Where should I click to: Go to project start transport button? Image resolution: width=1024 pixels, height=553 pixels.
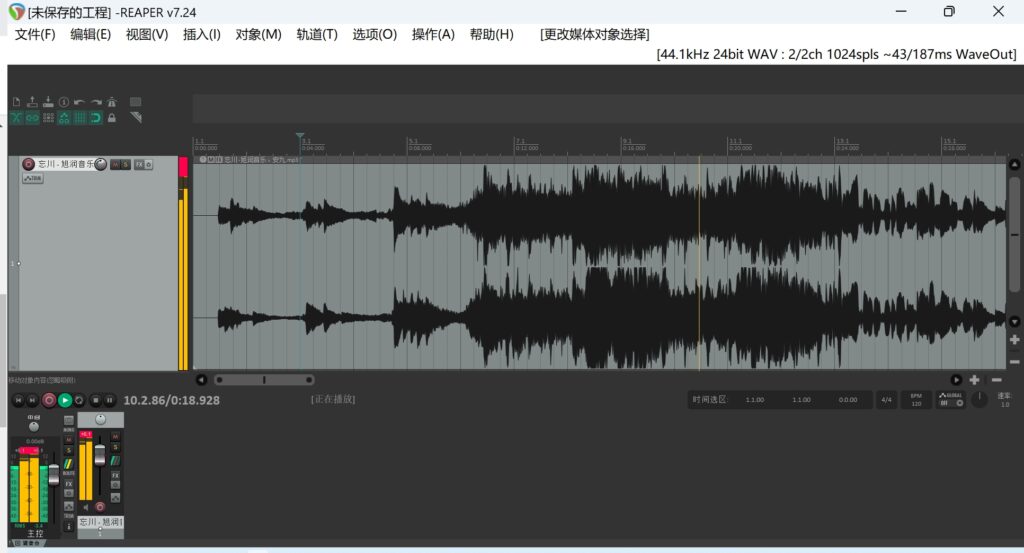click(18, 400)
